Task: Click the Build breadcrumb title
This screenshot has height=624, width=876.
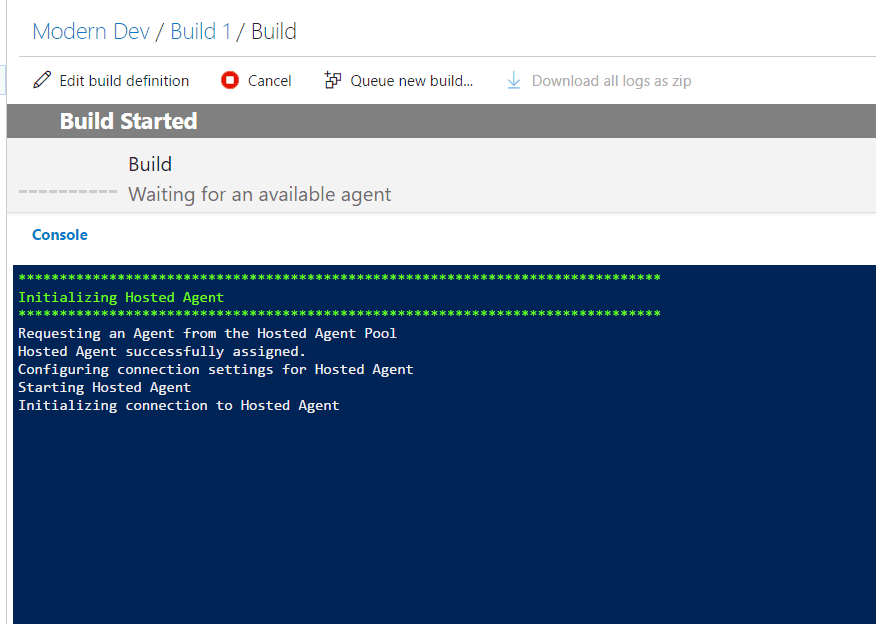Action: (x=274, y=31)
